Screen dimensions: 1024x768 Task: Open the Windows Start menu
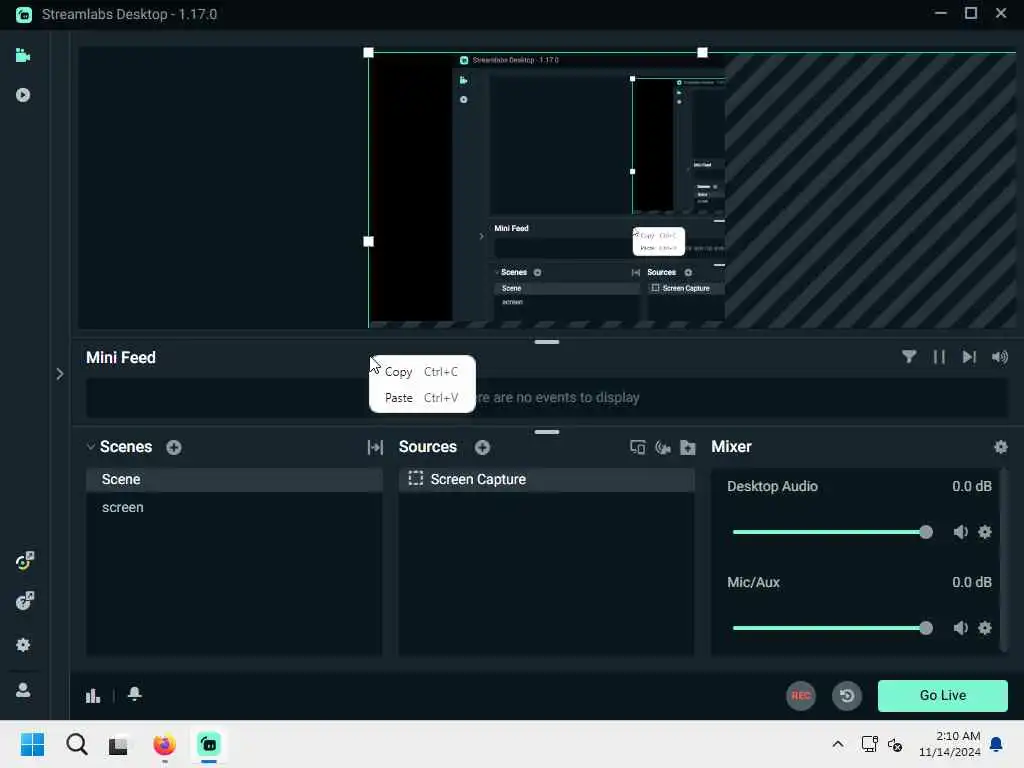pos(32,744)
